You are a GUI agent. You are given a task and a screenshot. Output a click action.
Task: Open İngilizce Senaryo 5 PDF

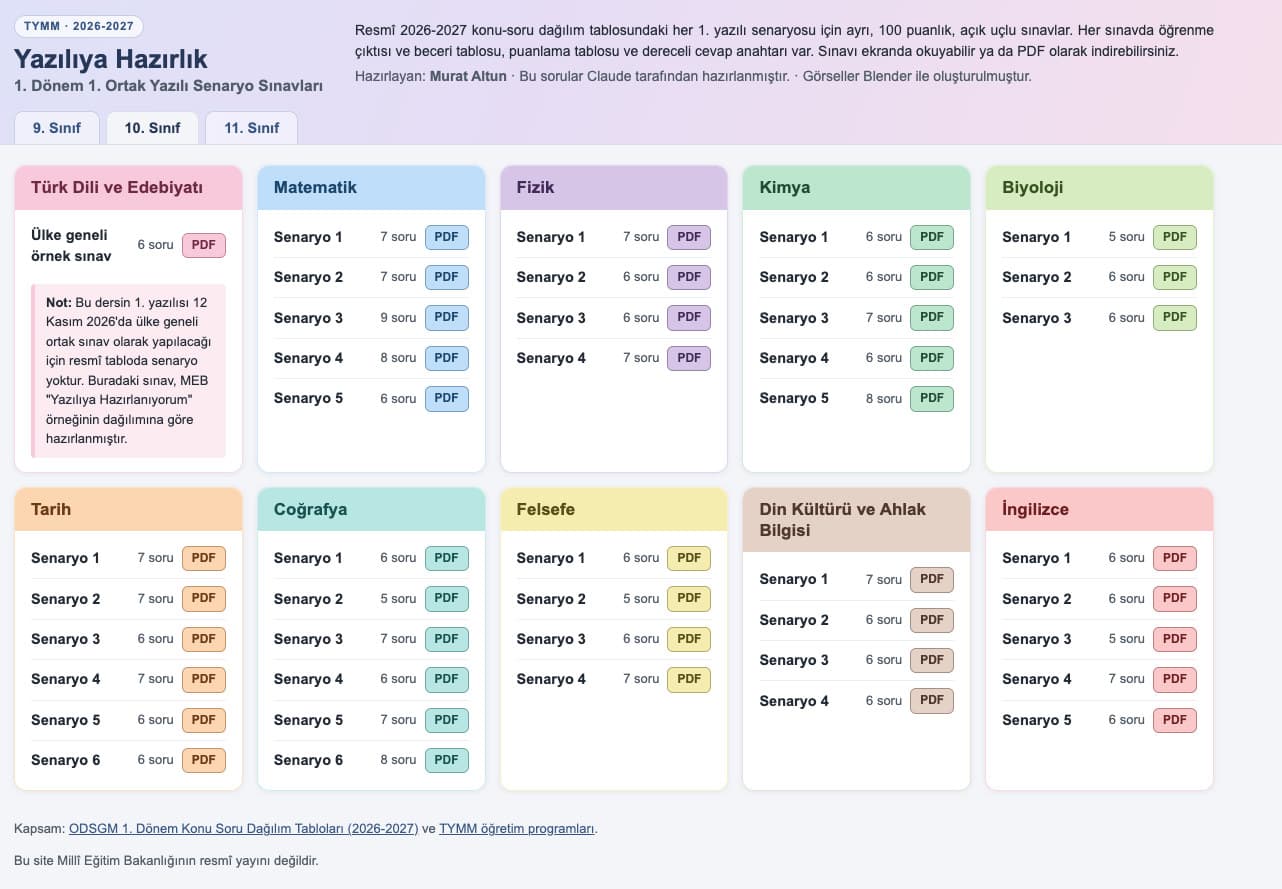coord(1175,720)
